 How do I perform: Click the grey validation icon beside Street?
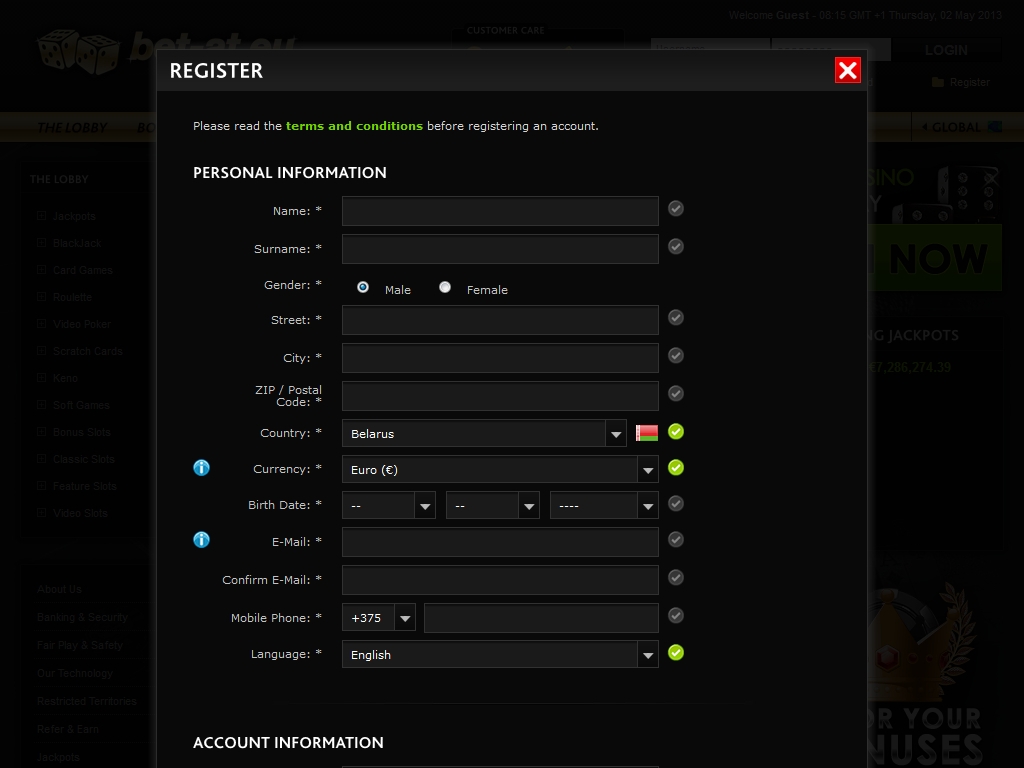[676, 318]
